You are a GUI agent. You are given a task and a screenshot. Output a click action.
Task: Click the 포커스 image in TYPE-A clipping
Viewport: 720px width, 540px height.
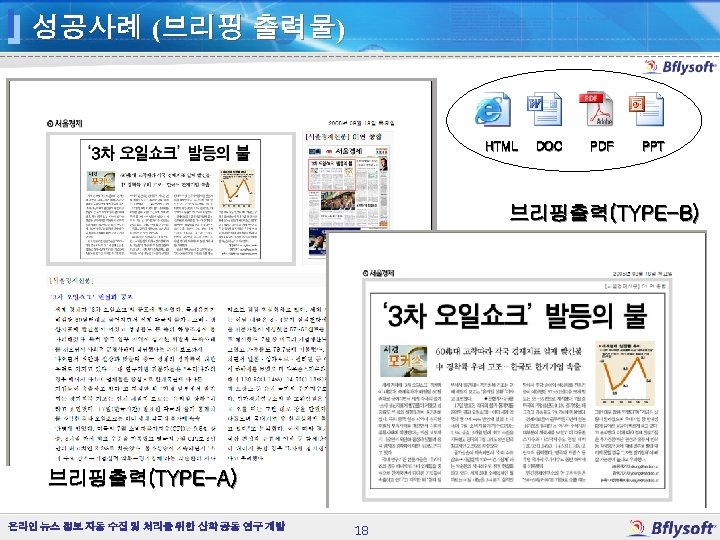101,181
